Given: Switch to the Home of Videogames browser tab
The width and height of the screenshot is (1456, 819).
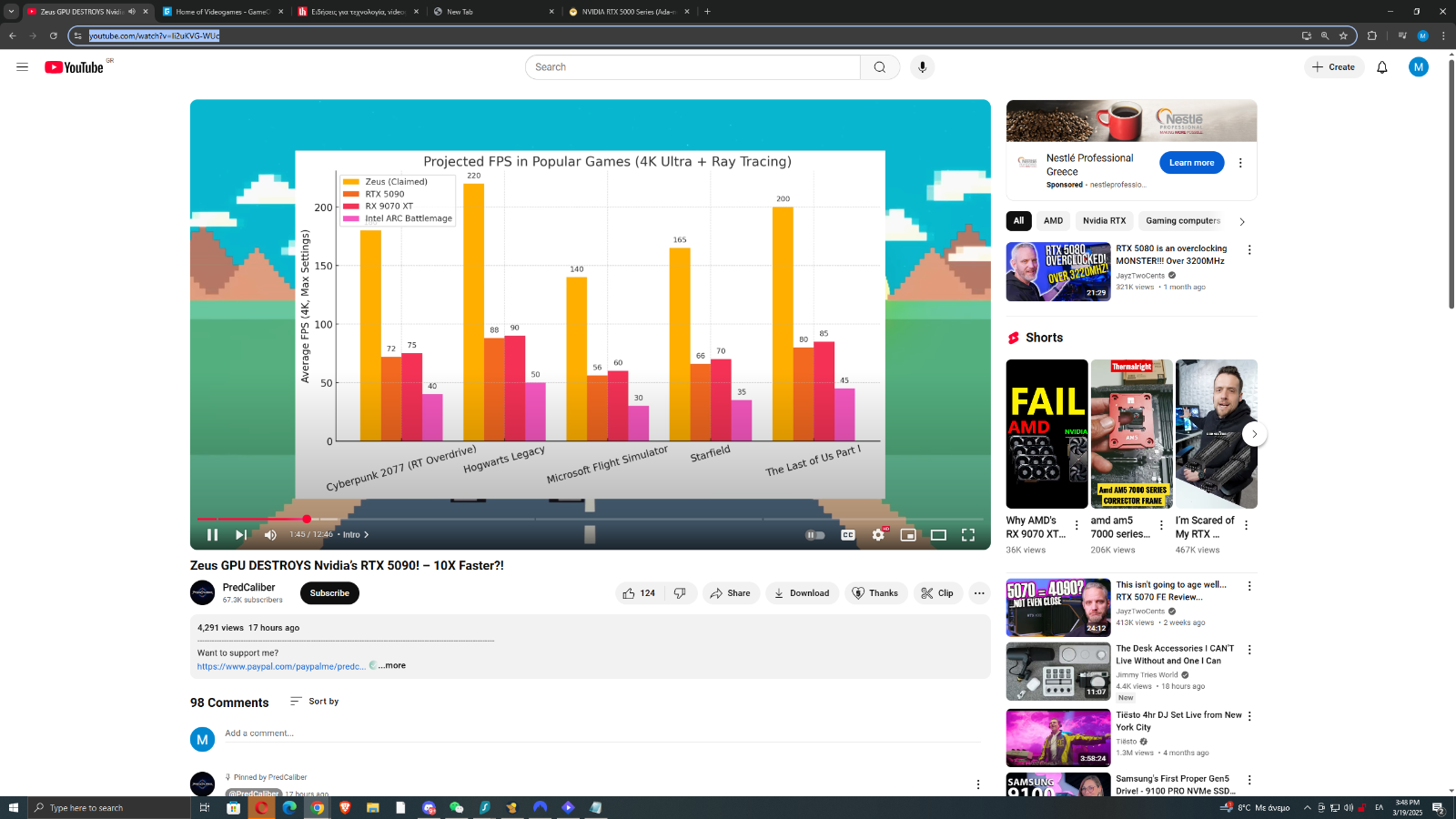Looking at the screenshot, I should tap(223, 12).
